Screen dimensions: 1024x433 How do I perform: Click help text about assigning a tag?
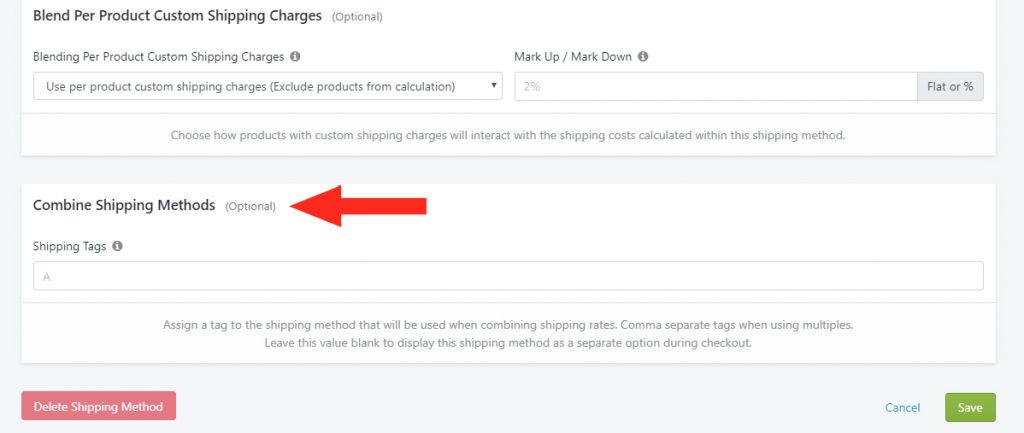tap(508, 333)
